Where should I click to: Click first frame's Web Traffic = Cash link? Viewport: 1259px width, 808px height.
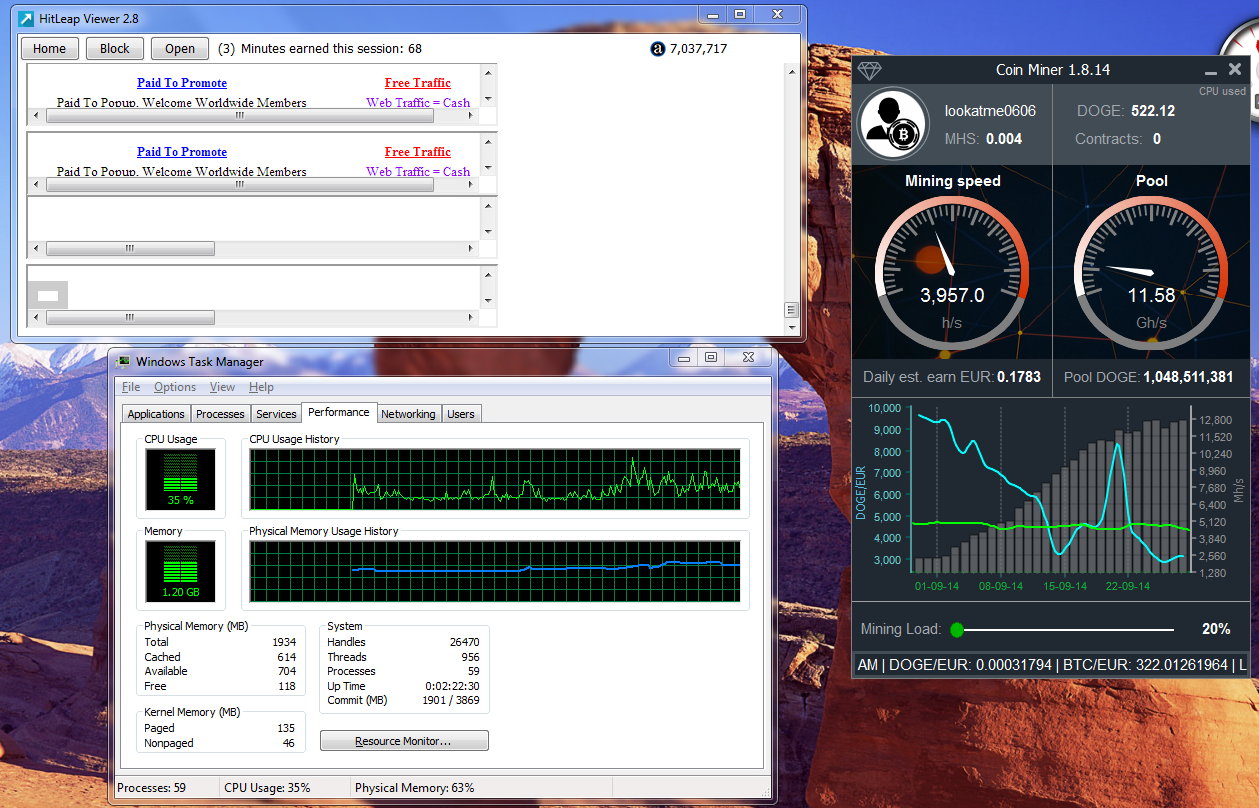tap(418, 102)
